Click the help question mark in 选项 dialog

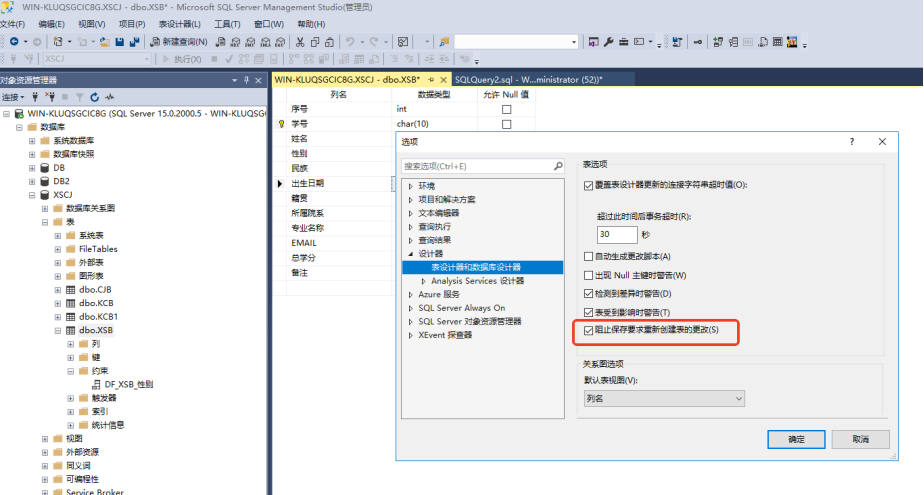click(x=852, y=141)
